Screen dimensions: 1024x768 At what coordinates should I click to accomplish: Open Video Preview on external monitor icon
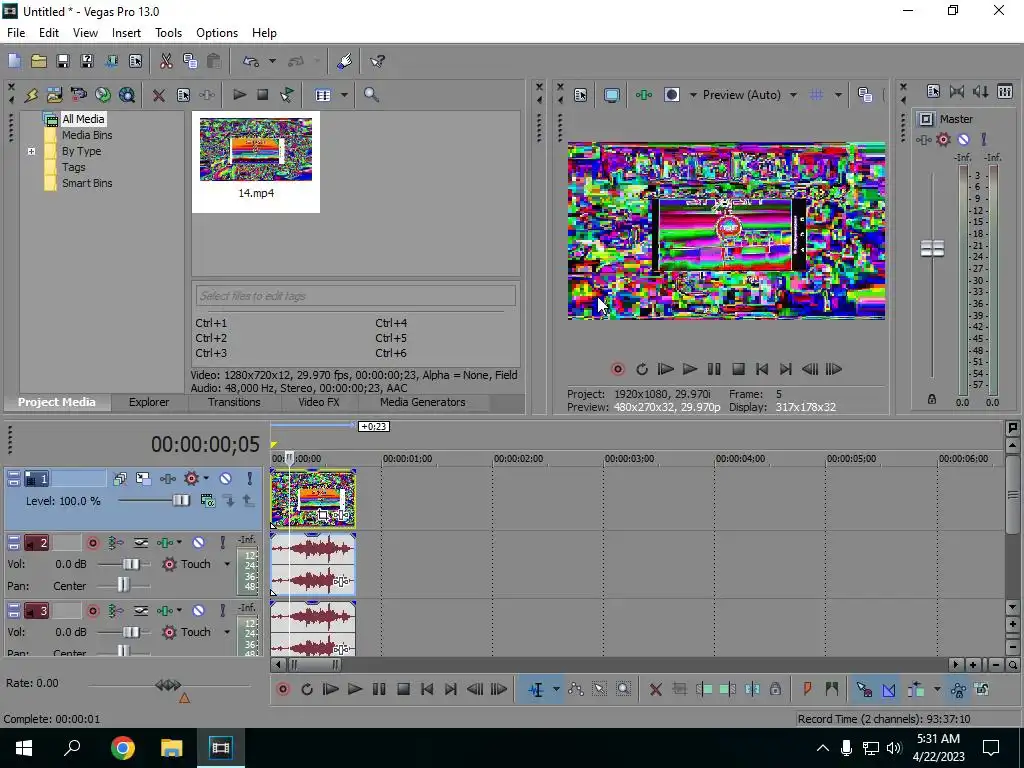(611, 95)
